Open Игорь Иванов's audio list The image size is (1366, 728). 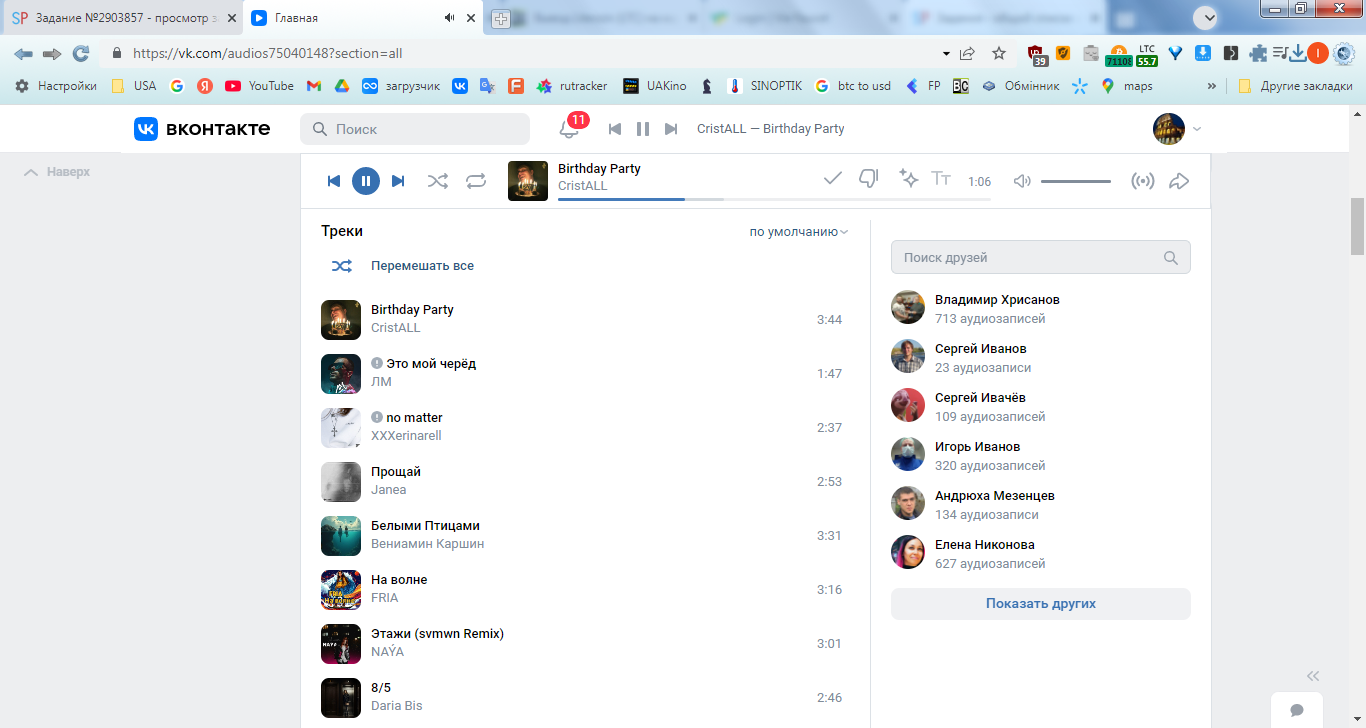tap(977, 447)
